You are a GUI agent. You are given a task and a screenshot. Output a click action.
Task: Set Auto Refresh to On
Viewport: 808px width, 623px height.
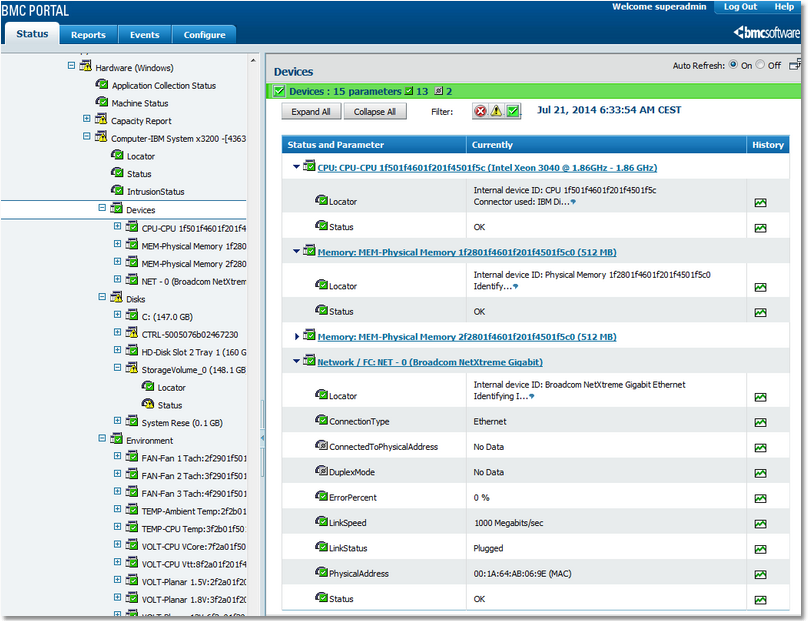click(734, 65)
